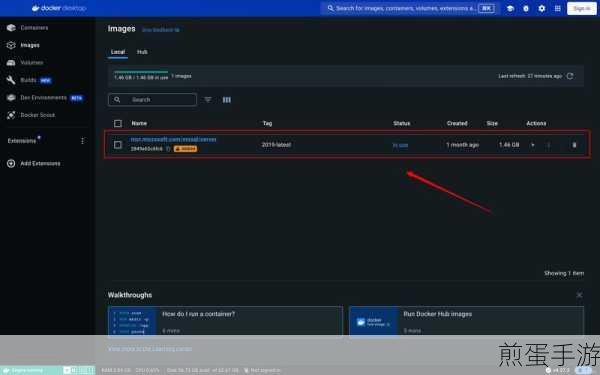Open the troubleshoot bug icon in header
Viewport: 600px width, 375px height.
point(526,8)
